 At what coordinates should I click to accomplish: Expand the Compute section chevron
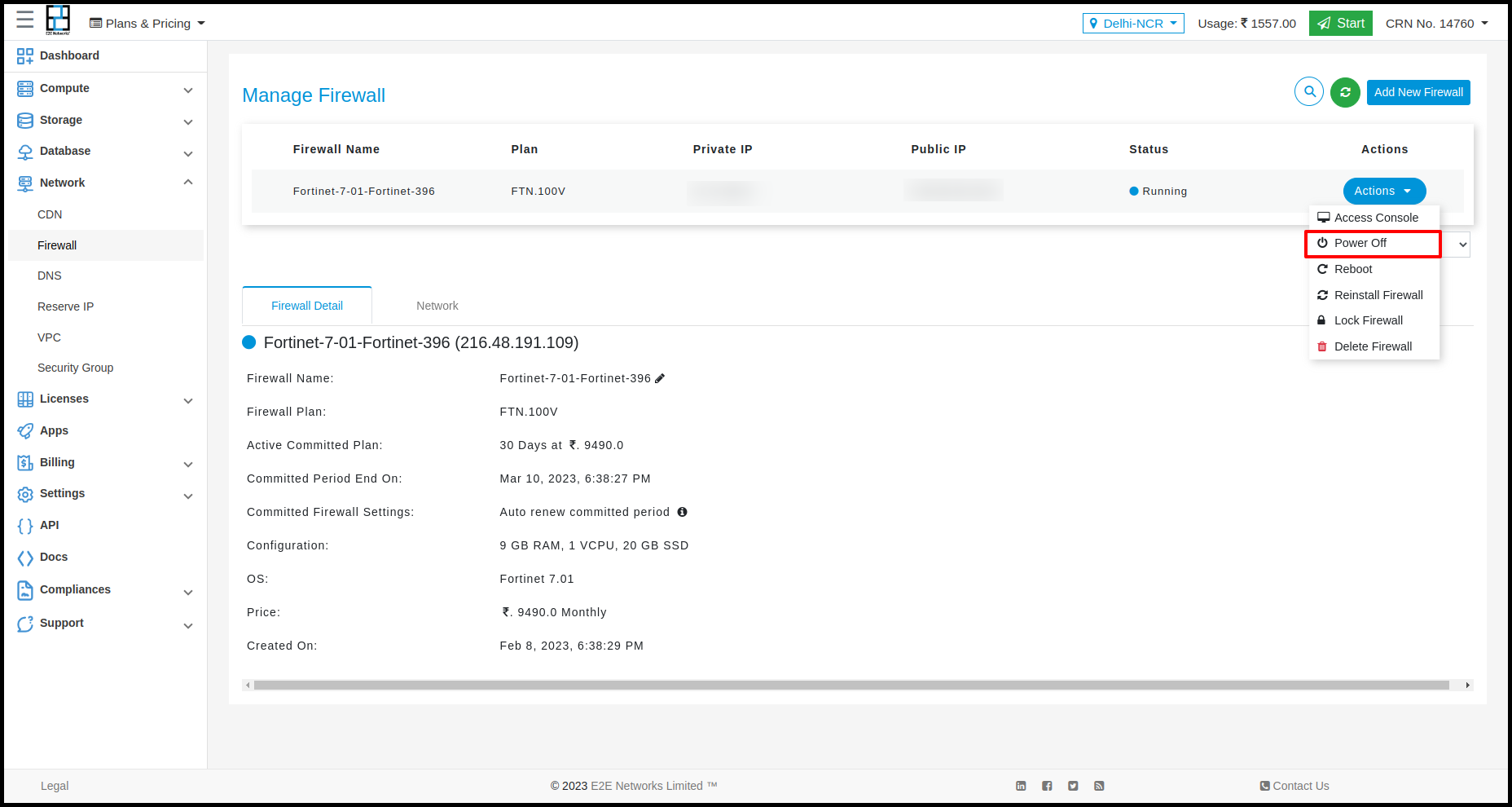click(188, 90)
